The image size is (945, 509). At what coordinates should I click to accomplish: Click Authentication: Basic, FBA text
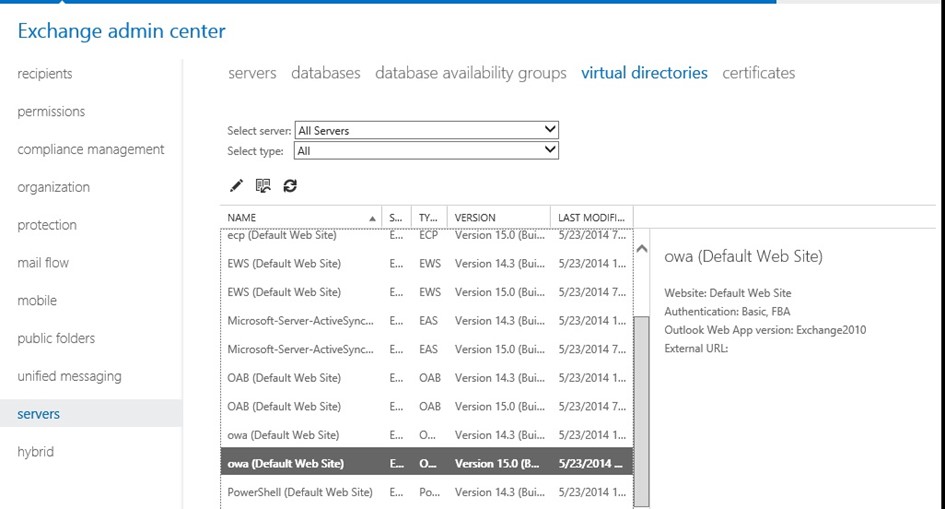727,311
